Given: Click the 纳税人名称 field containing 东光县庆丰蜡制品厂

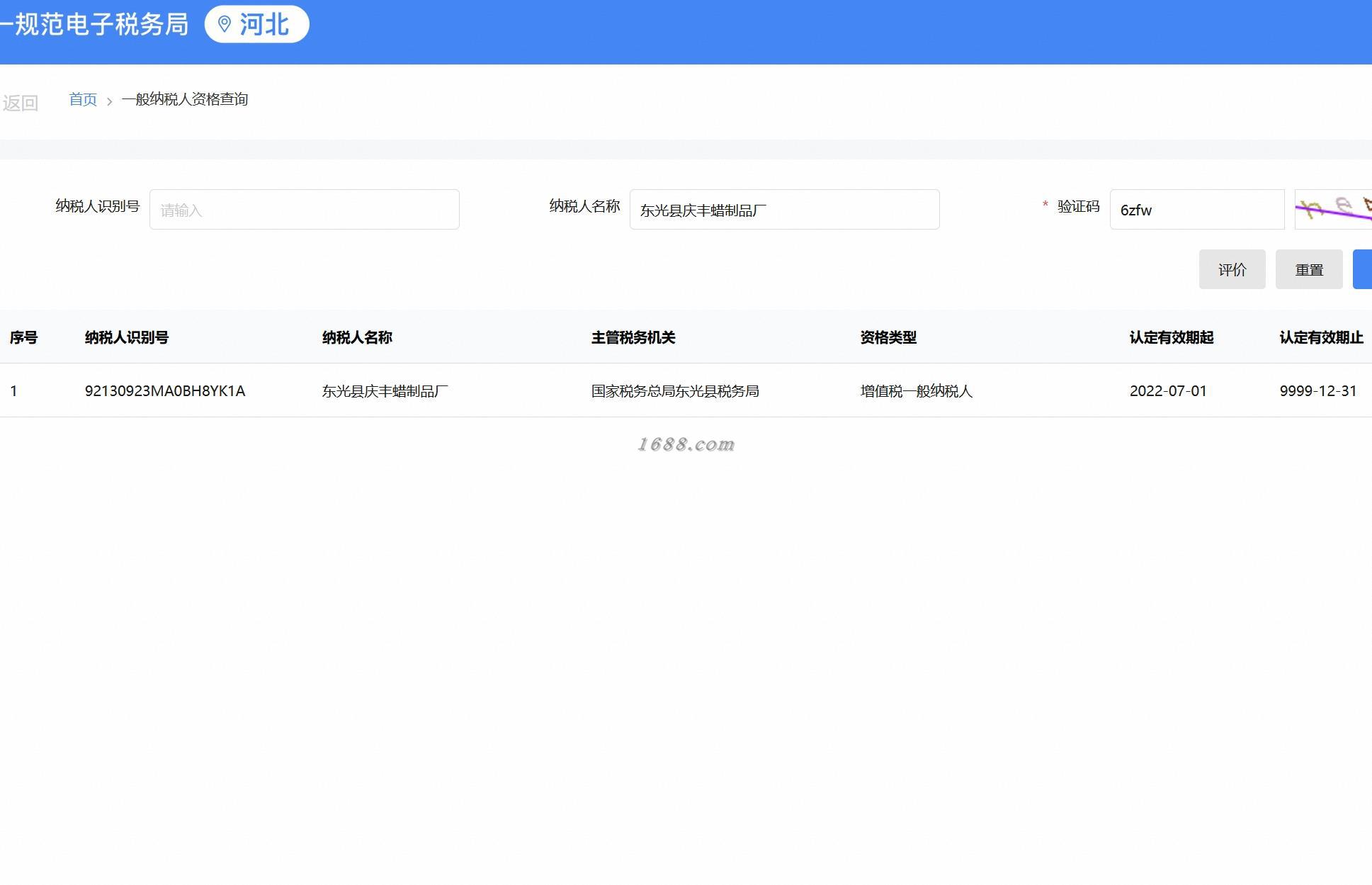Looking at the screenshot, I should coord(783,210).
